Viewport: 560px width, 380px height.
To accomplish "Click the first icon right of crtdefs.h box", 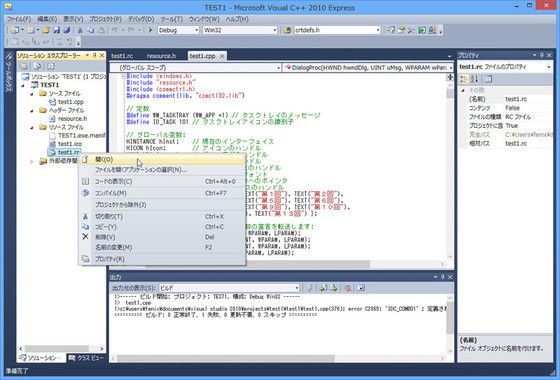I will [x=391, y=30].
